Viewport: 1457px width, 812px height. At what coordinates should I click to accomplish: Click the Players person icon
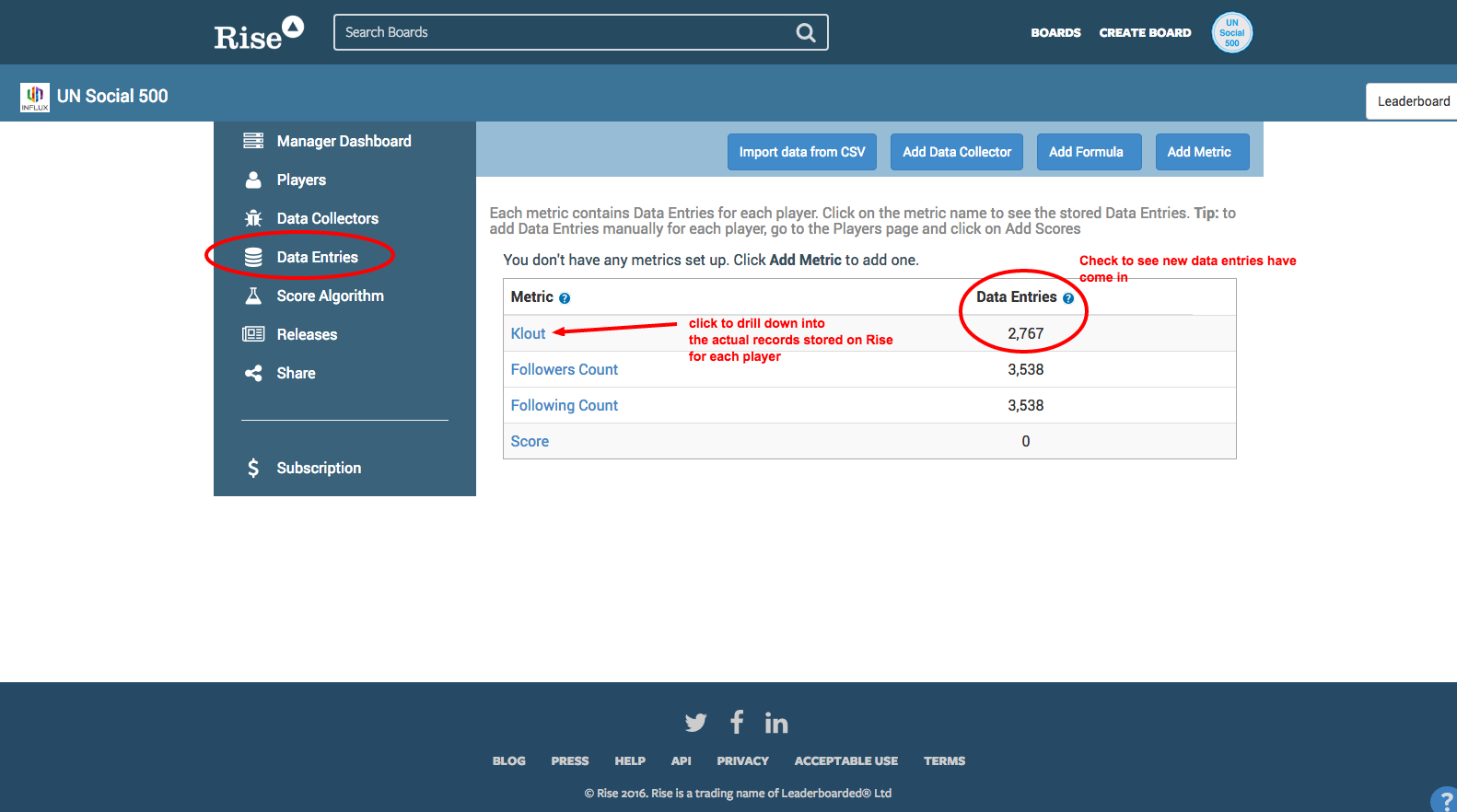253,180
